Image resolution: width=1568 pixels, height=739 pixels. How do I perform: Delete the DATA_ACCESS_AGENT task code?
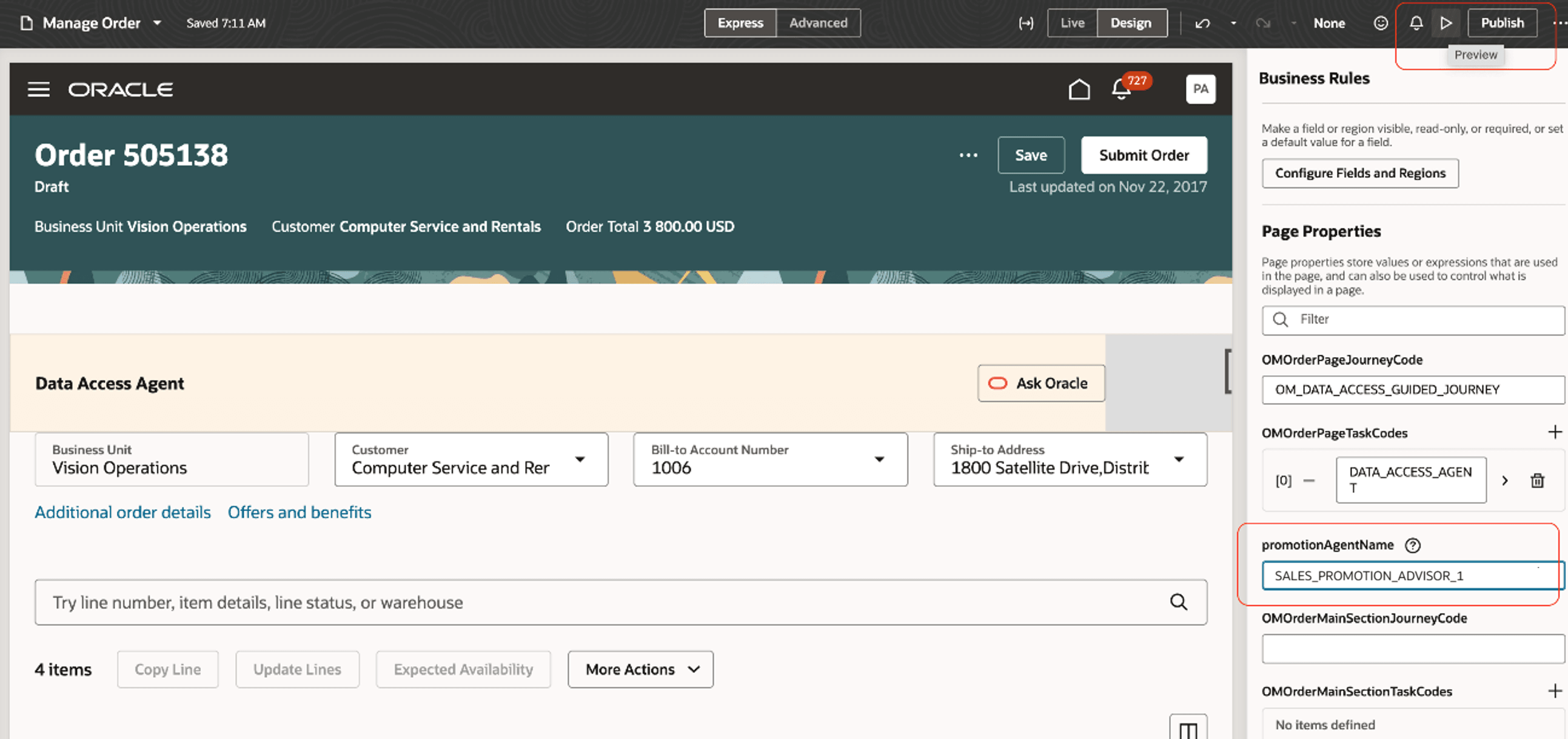click(1538, 480)
